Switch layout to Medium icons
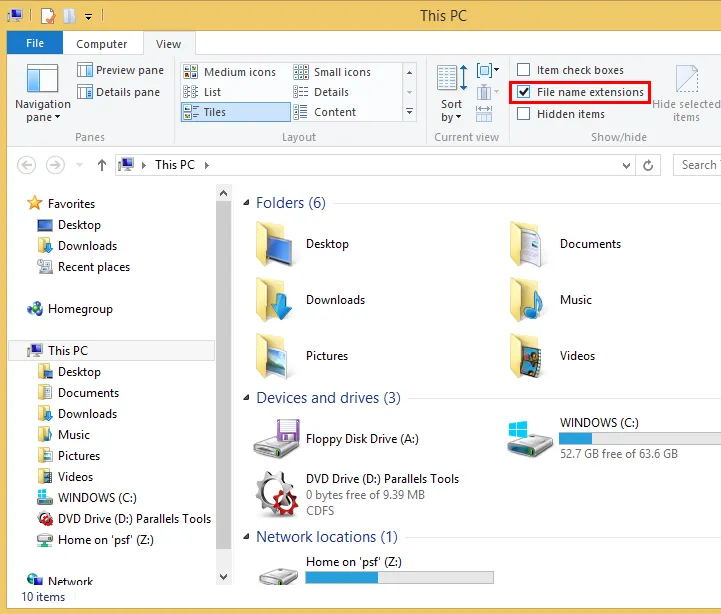 pos(229,72)
